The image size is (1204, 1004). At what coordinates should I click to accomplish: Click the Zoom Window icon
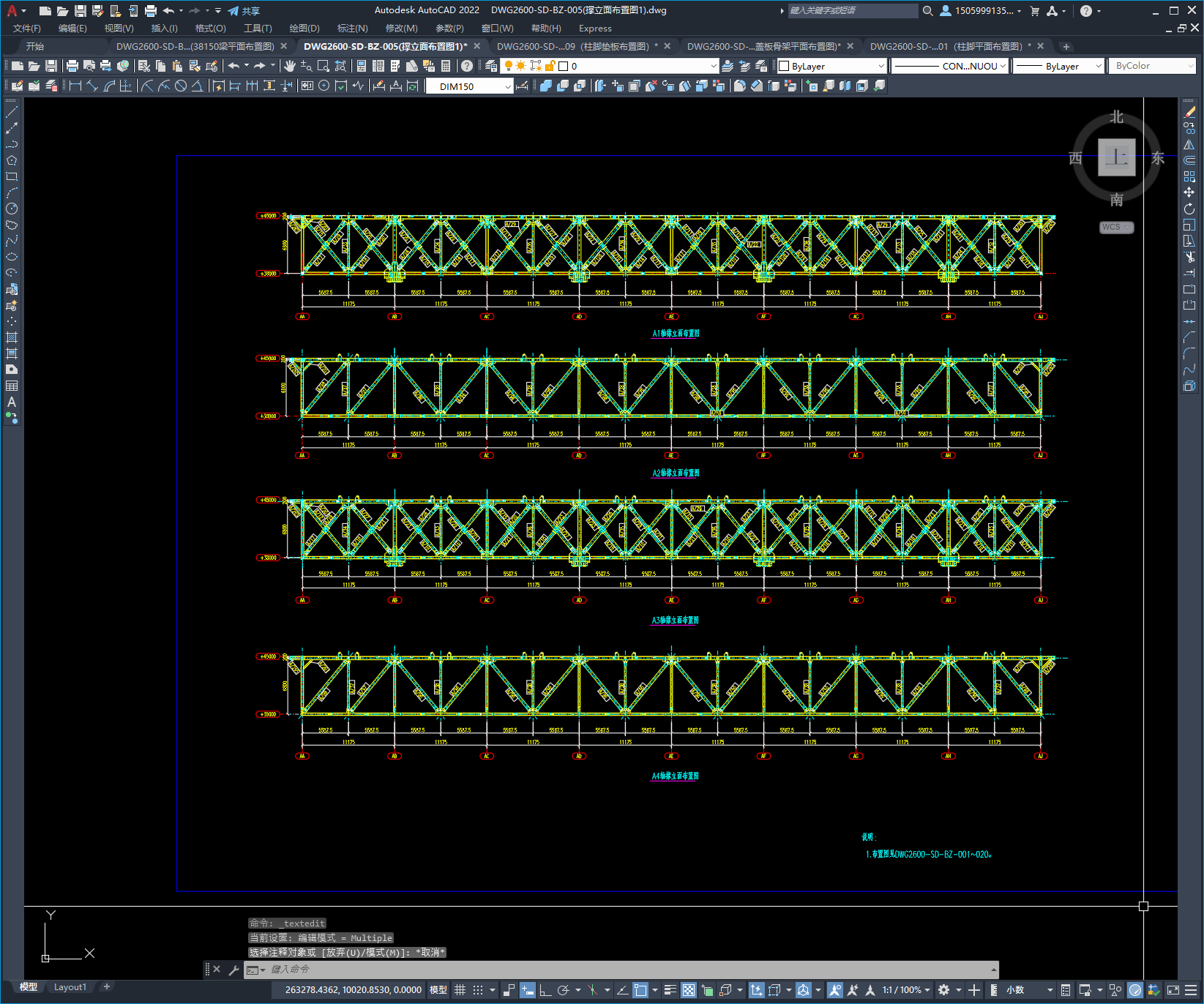click(x=324, y=66)
